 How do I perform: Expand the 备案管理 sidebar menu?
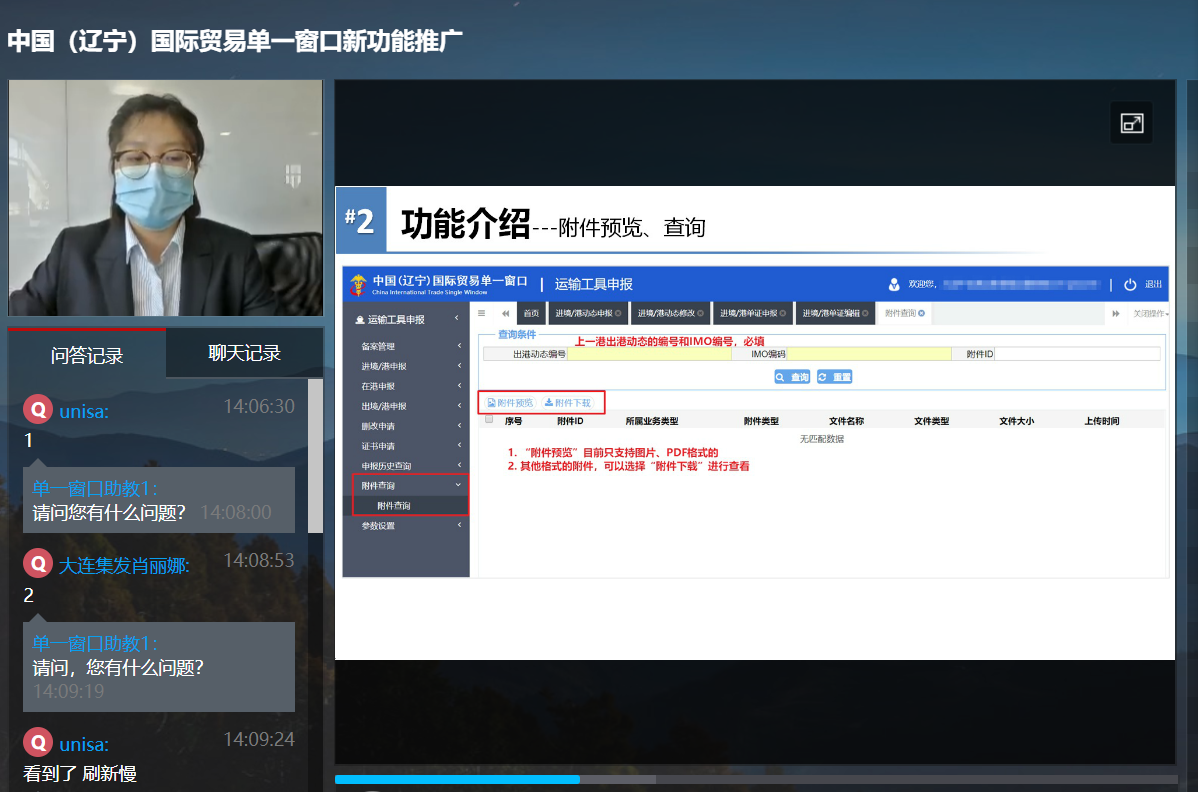coord(410,346)
